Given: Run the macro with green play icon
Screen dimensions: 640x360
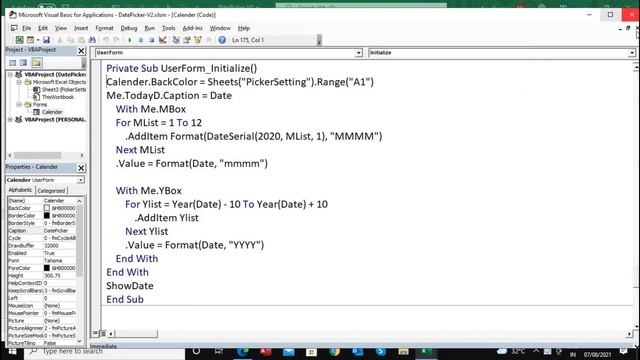Looking at the screenshot, I should pos(130,40).
